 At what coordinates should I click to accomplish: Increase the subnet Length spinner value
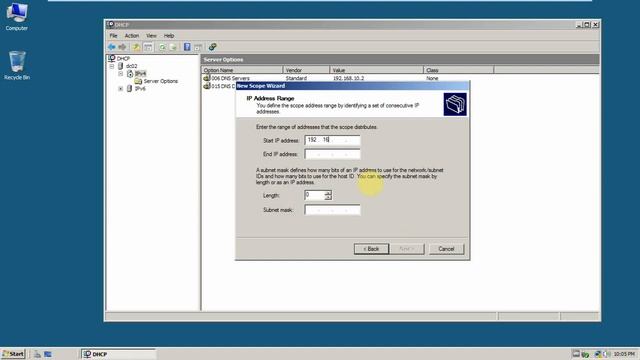[328, 193]
